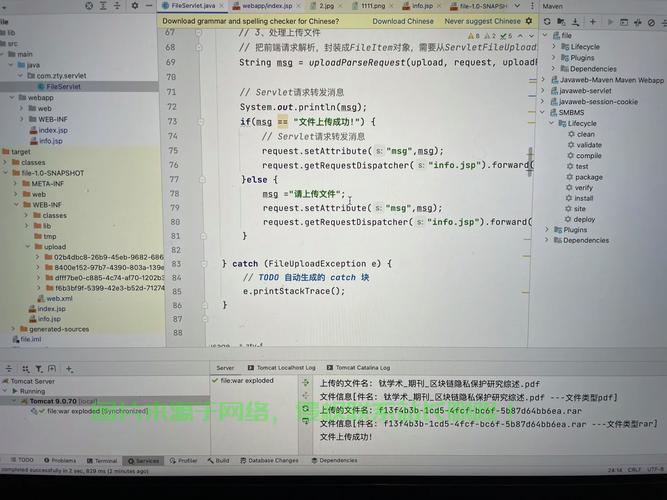Click filter icon in Services toolbar

pos(39,369)
